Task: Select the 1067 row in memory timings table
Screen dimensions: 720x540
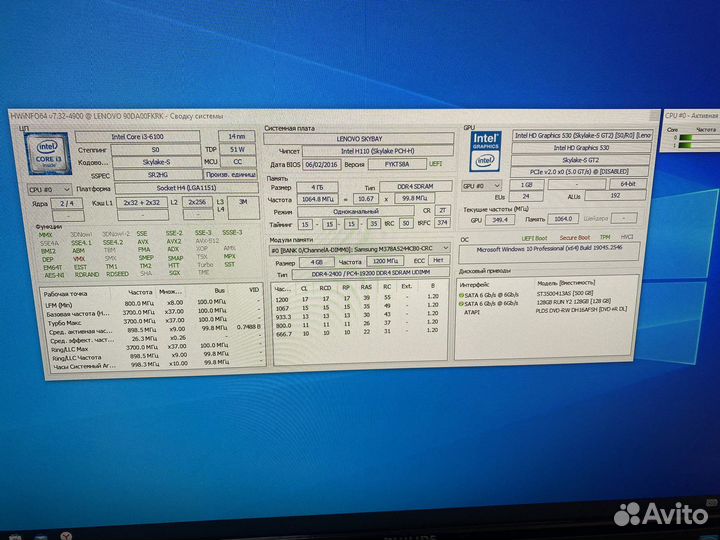Action: [x=357, y=308]
